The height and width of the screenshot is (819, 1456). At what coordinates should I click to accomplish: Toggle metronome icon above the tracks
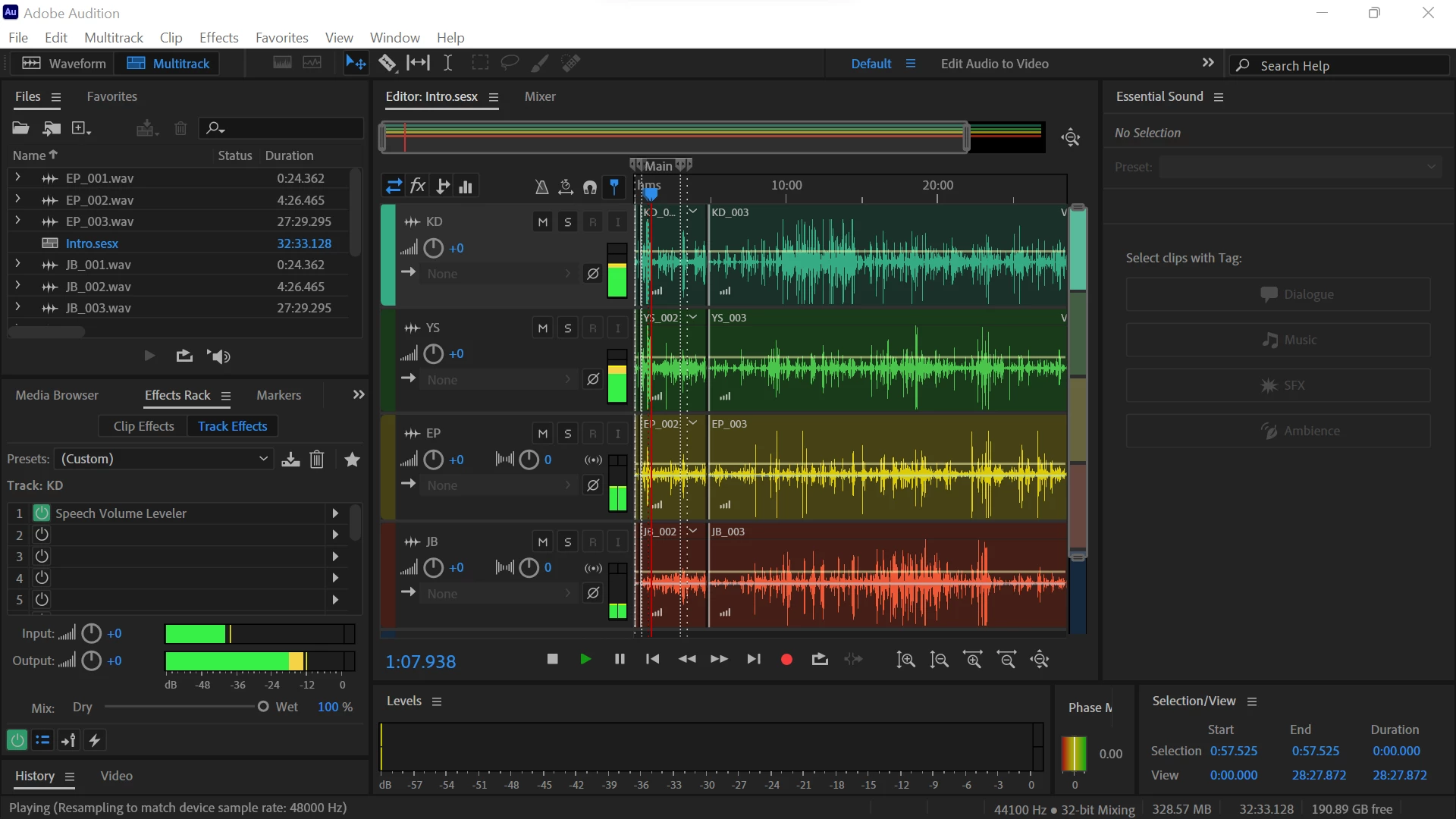(x=541, y=187)
